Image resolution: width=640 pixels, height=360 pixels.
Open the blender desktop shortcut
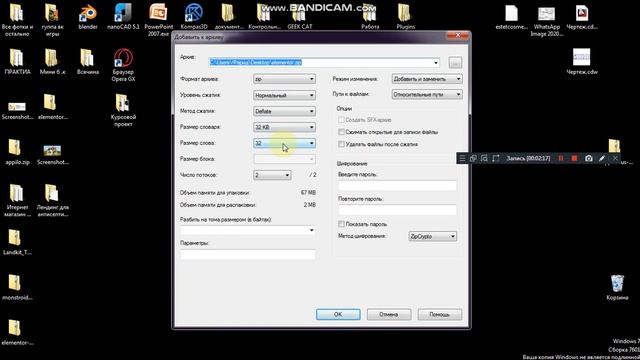point(88,17)
